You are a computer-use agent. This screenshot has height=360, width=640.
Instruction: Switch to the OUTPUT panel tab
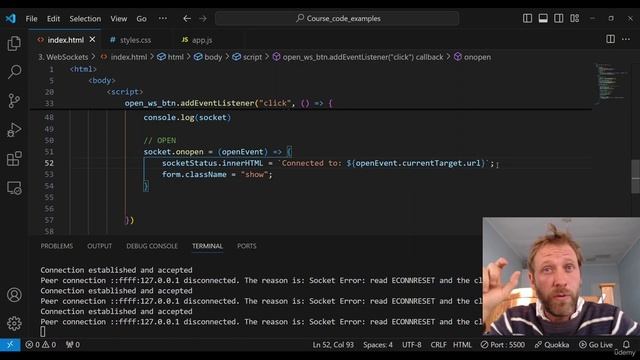[99, 246]
